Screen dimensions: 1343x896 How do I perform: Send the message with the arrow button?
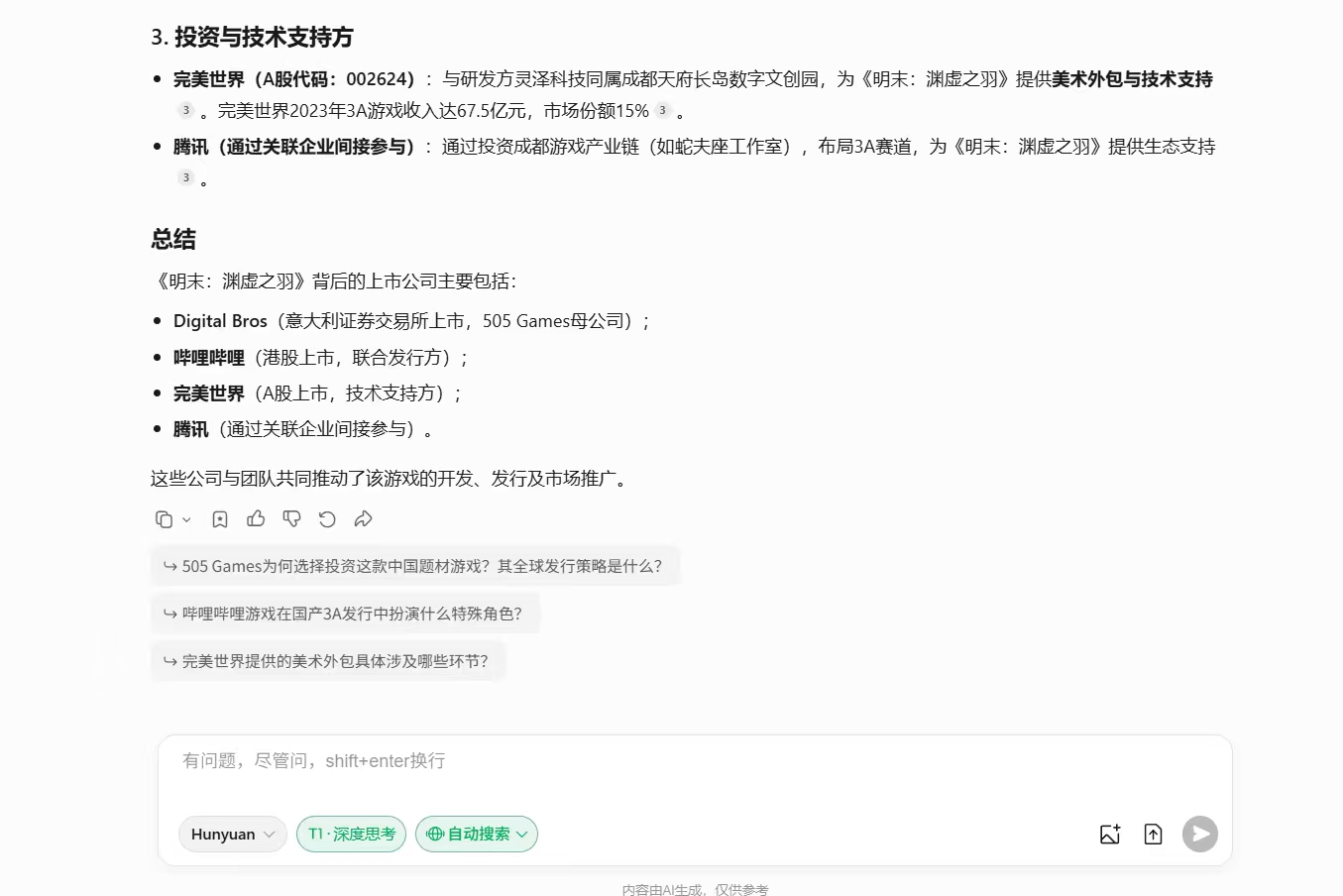[x=1200, y=835]
